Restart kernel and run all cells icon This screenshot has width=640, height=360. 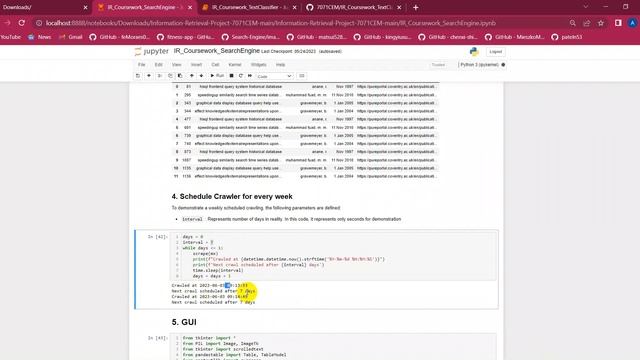point(250,76)
